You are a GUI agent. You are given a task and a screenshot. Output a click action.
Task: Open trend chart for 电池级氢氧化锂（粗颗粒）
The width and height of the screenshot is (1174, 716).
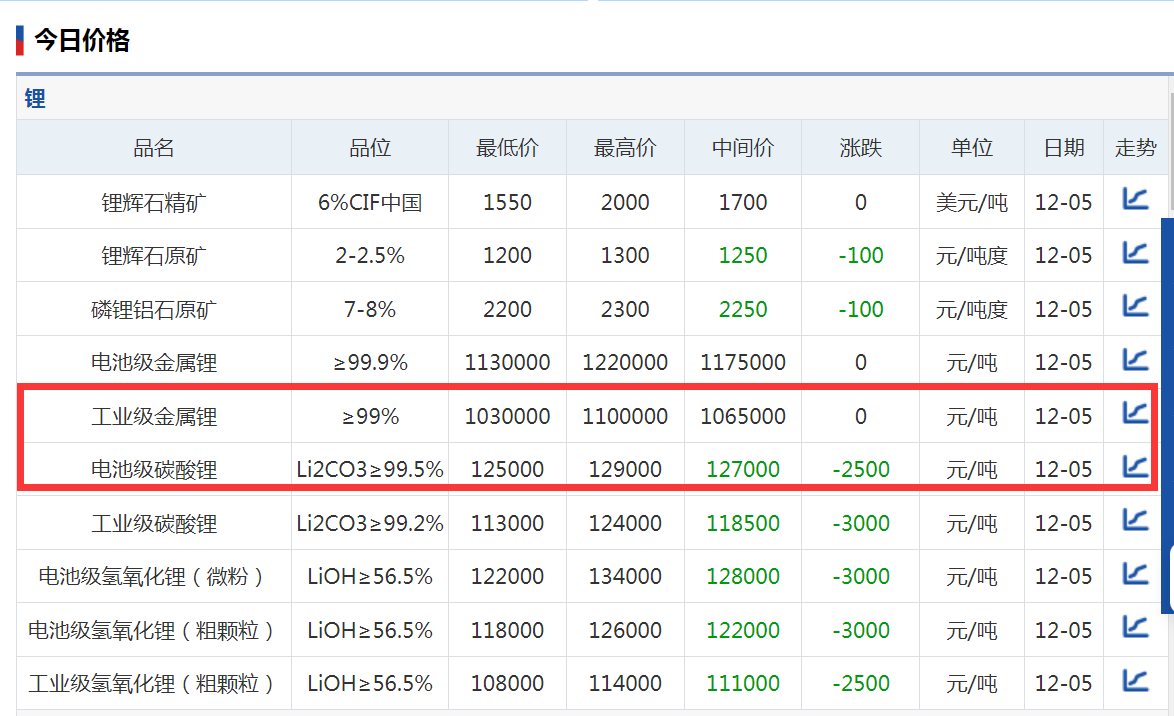pyautogui.click(x=1135, y=627)
